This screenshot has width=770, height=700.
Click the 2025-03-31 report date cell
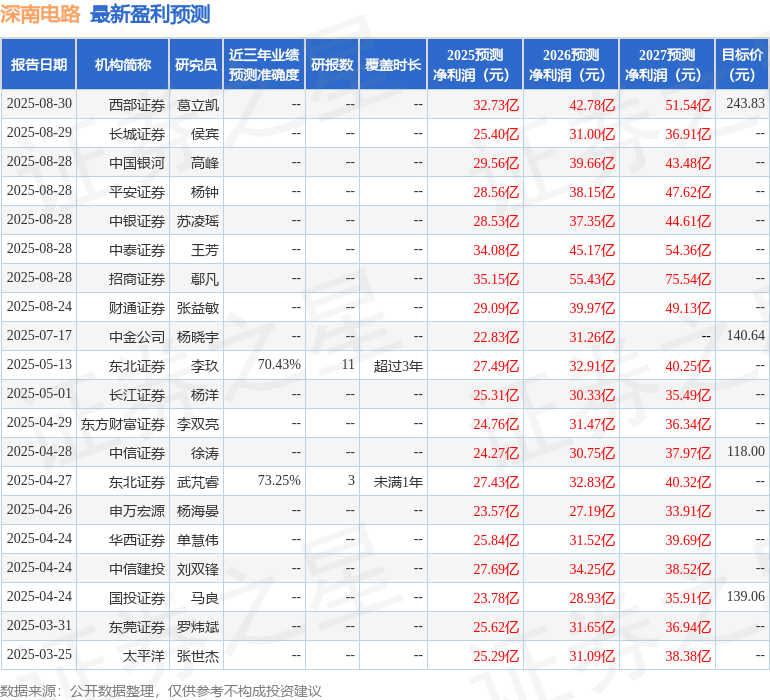[39, 627]
